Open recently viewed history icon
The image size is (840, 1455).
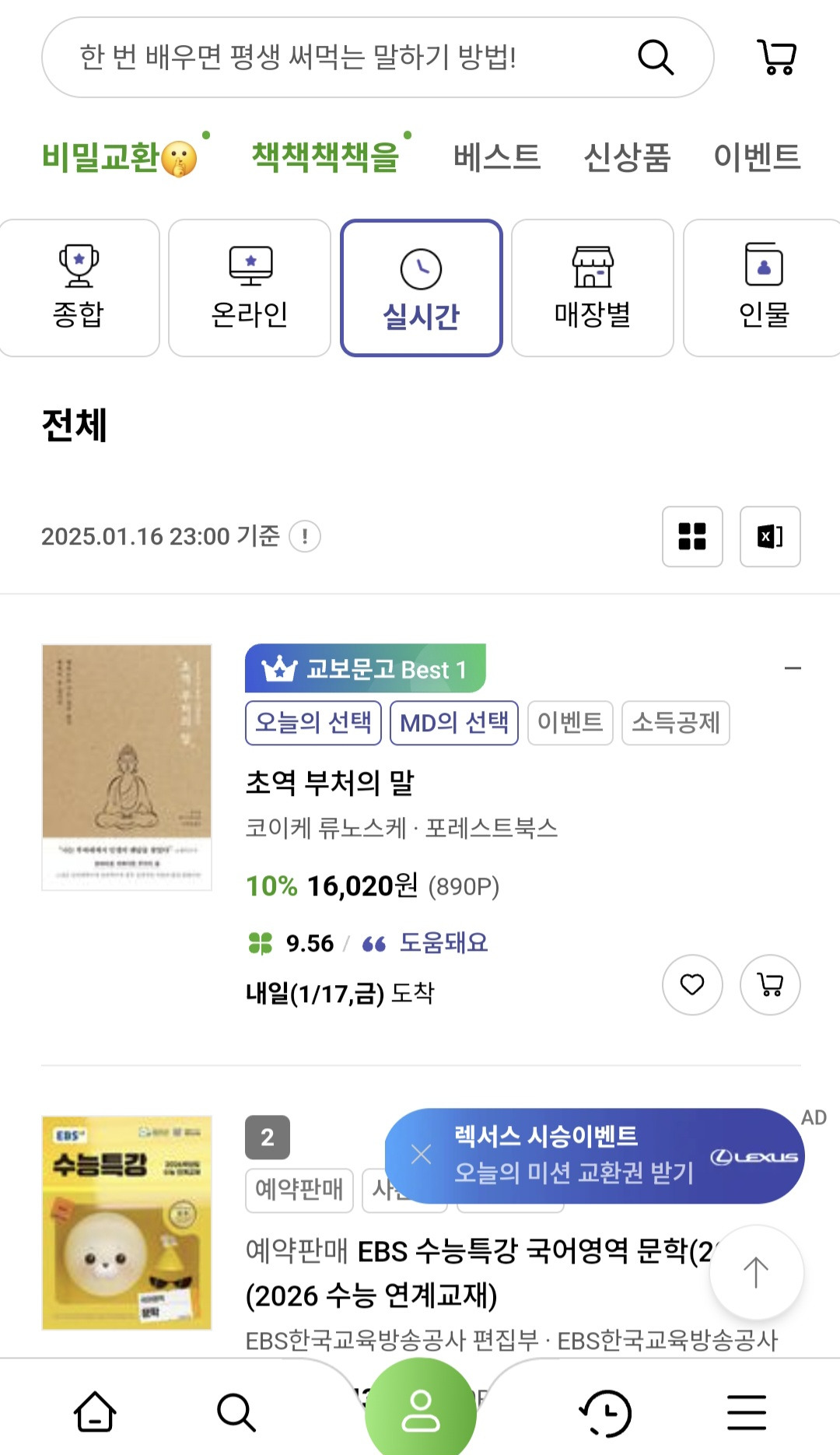(x=606, y=1411)
